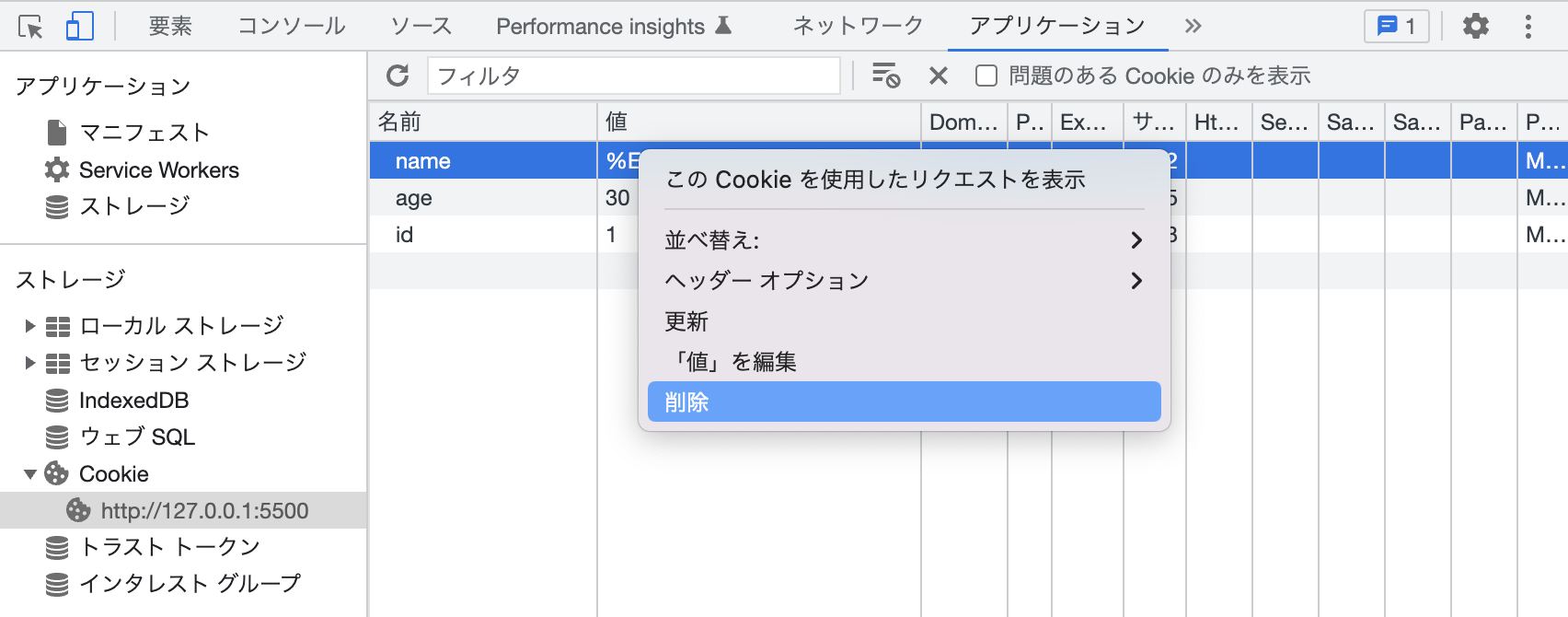Image resolution: width=1568 pixels, height=617 pixels.
Task: Click the inspect element picker icon
Action: [30, 27]
